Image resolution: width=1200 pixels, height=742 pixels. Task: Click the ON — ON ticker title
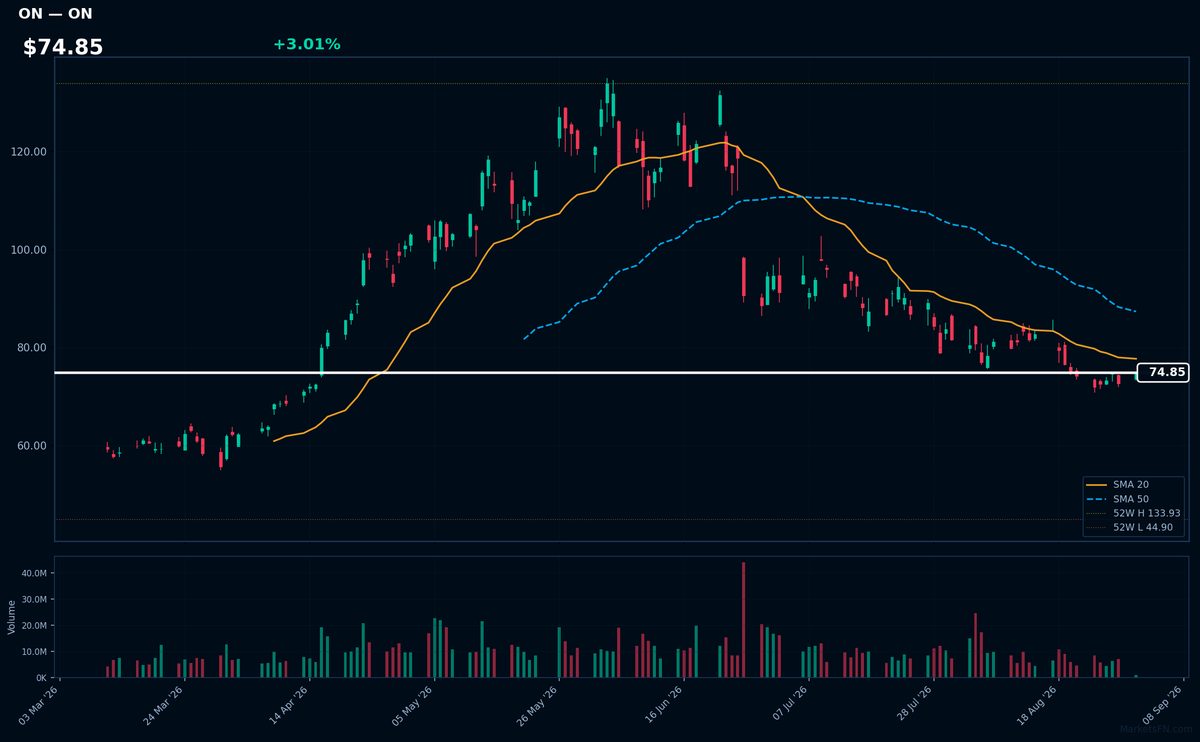[55, 14]
